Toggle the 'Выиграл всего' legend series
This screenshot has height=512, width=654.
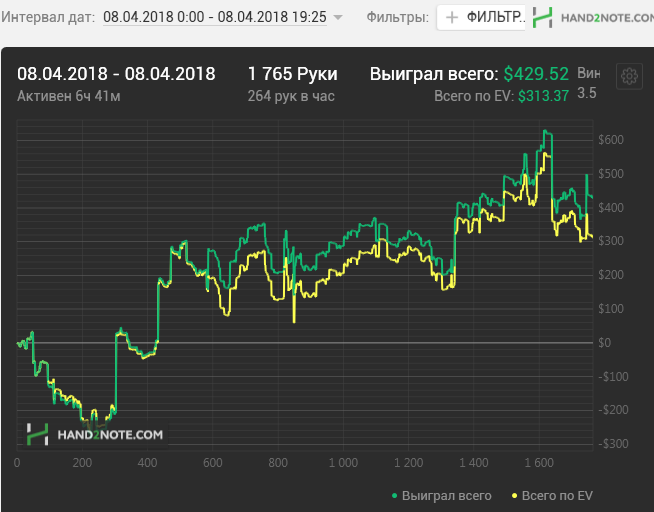(442, 496)
